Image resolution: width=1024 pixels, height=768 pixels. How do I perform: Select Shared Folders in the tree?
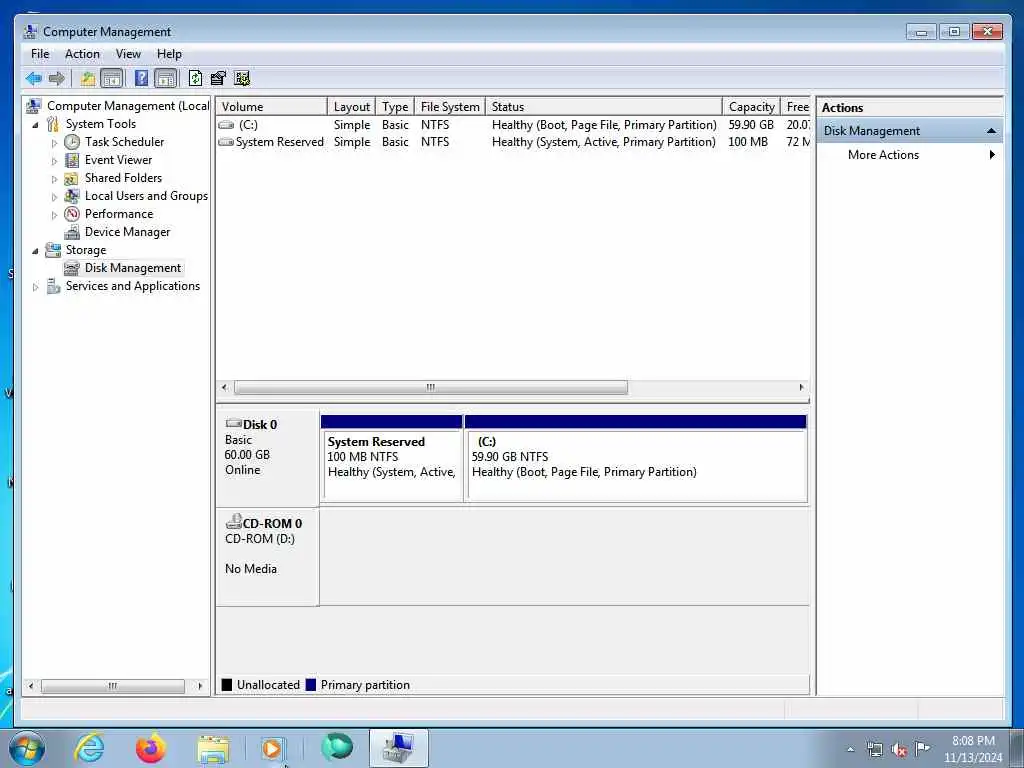coord(123,178)
